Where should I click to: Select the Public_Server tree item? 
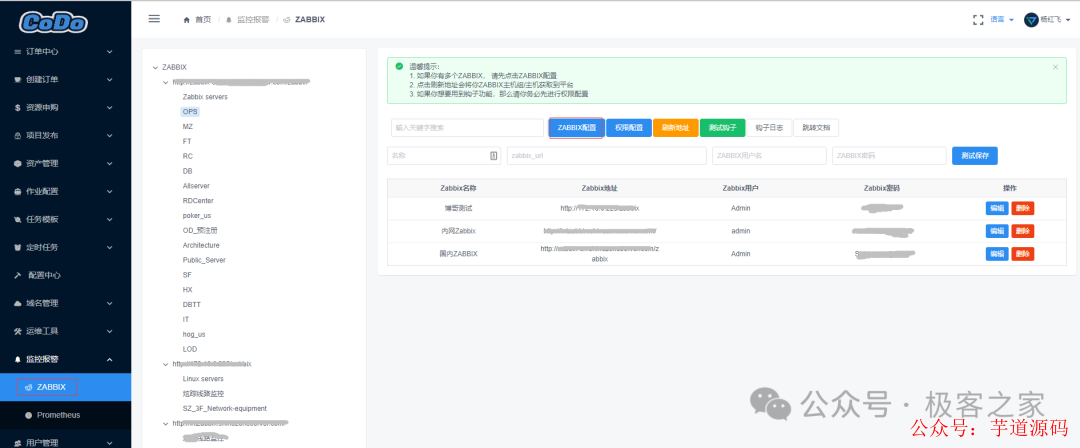pyautogui.click(x=204, y=260)
